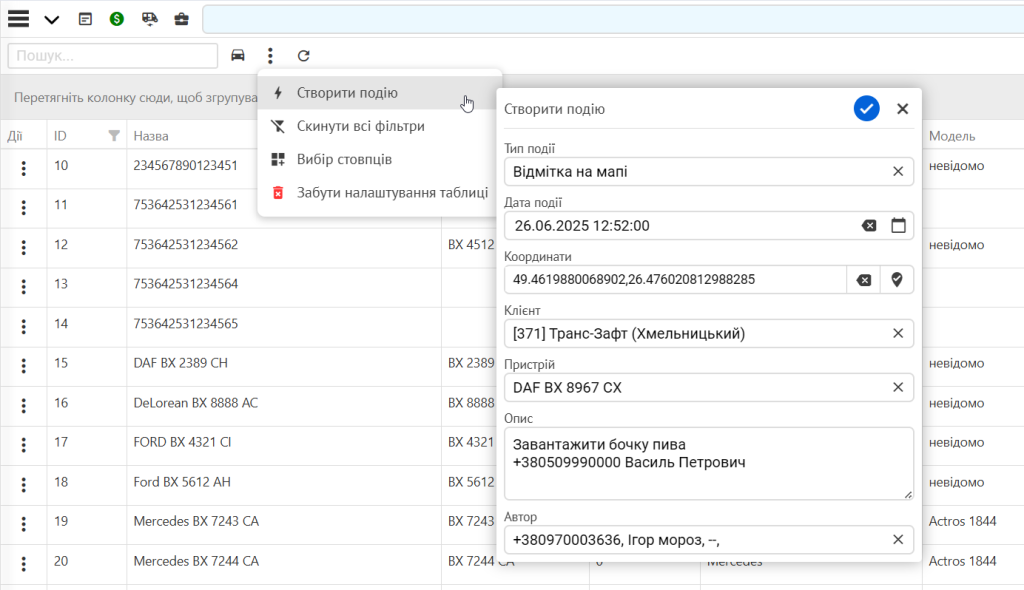
Task: Open row actions for ID 20
Action: point(24,563)
